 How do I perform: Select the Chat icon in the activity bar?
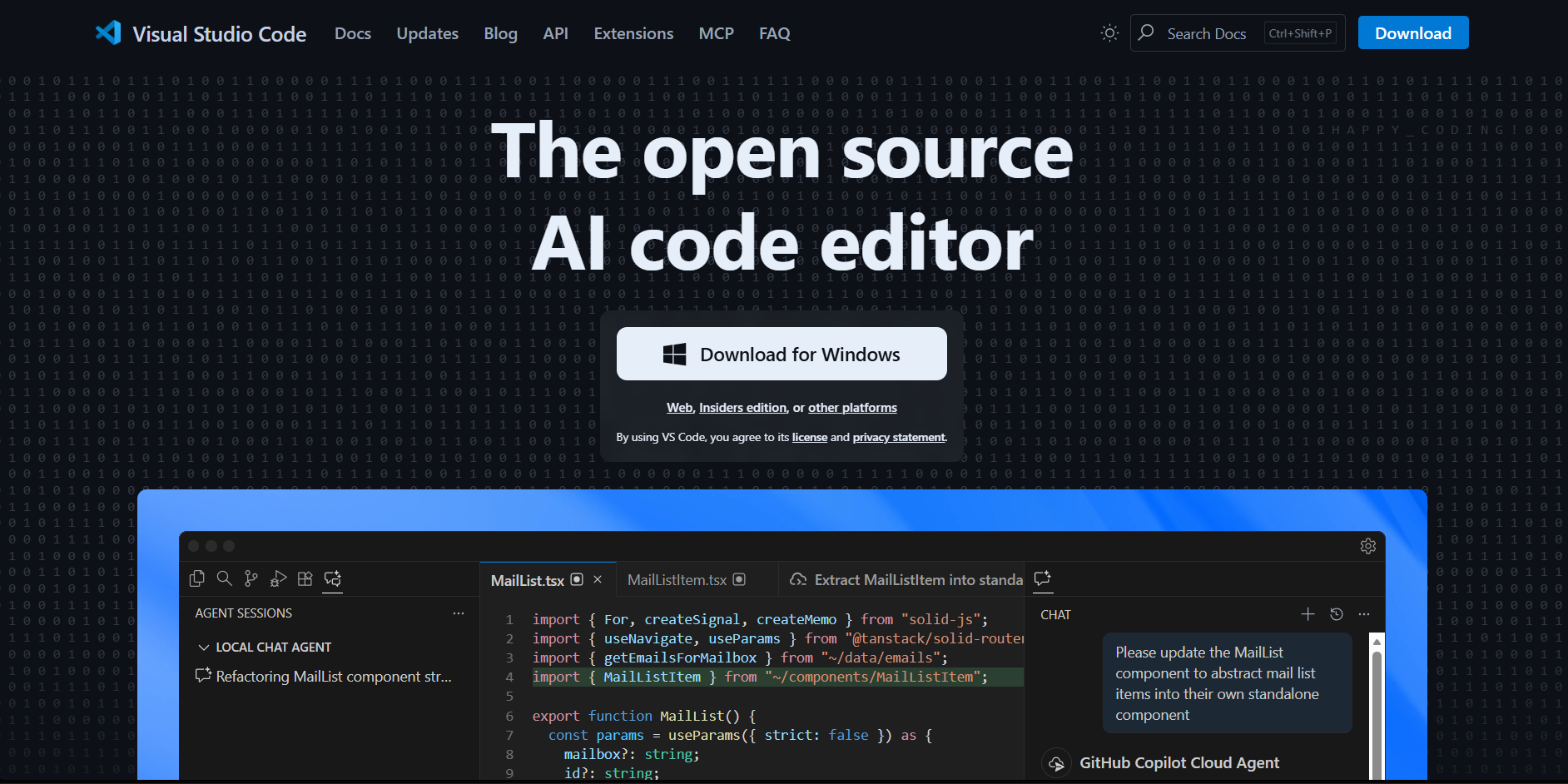[x=332, y=578]
